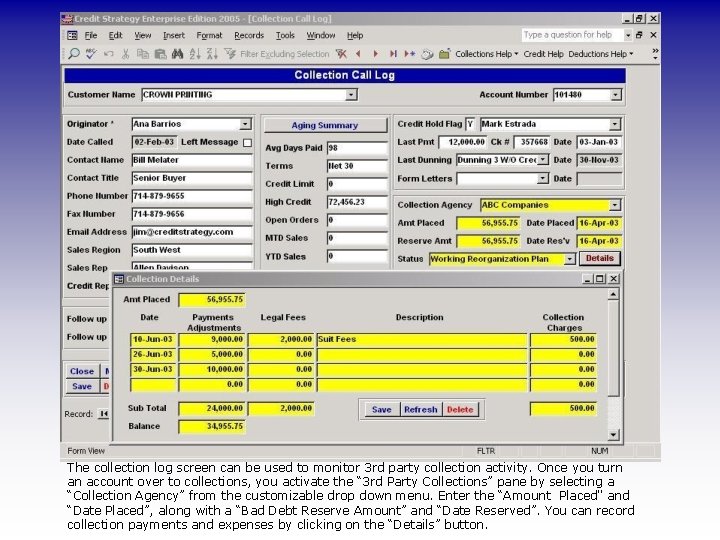Click the Suit Fees description cell
Screen dimensions: 720x540
422,339
